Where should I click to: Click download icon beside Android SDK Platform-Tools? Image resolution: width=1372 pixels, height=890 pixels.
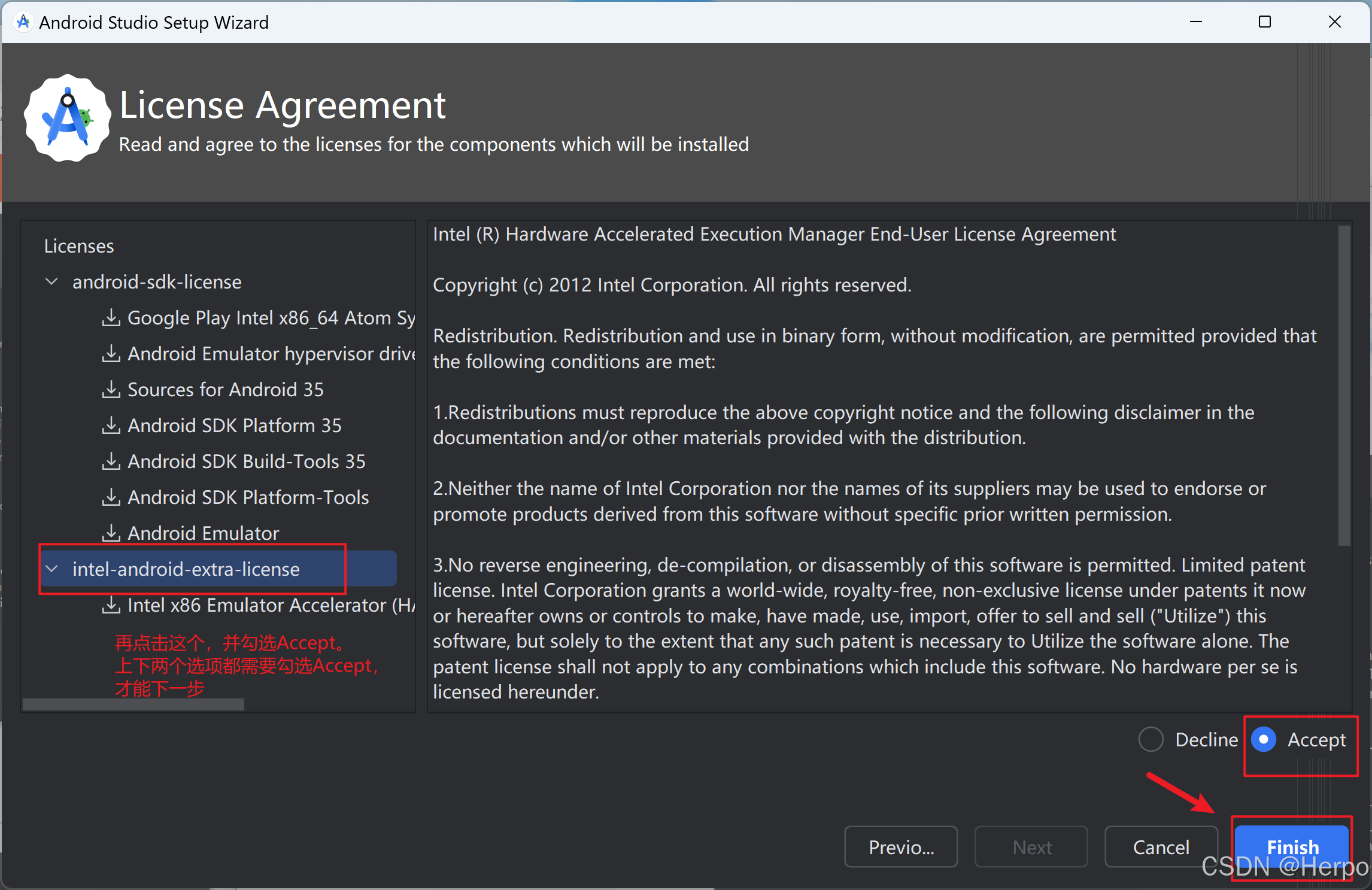pos(111,497)
